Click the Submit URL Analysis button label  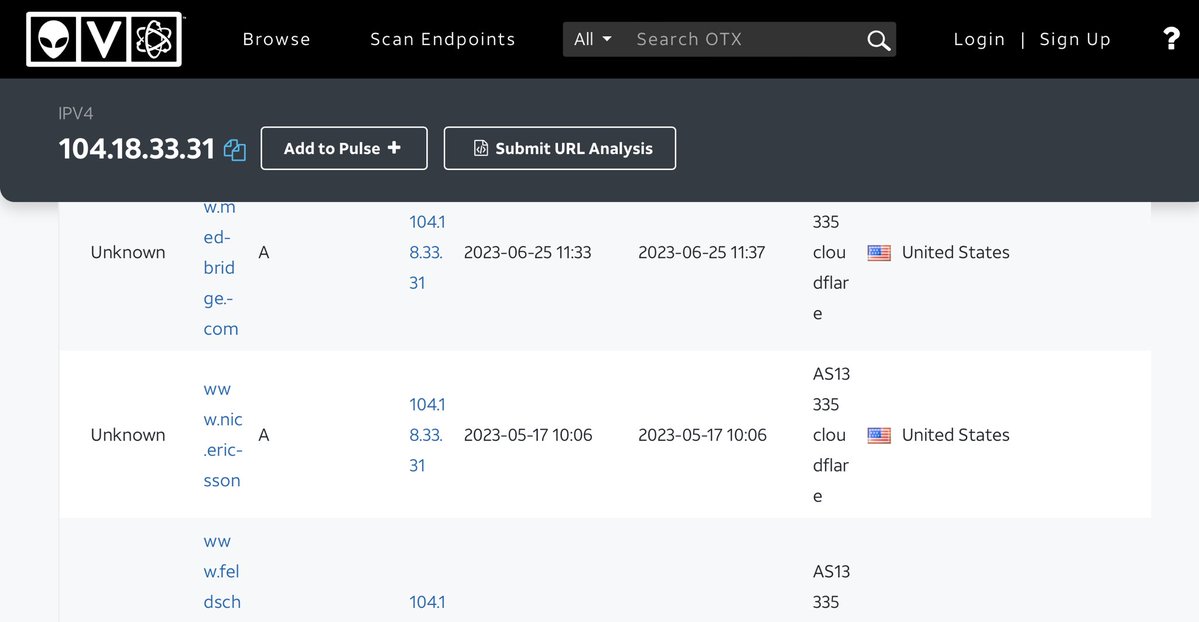(x=574, y=148)
